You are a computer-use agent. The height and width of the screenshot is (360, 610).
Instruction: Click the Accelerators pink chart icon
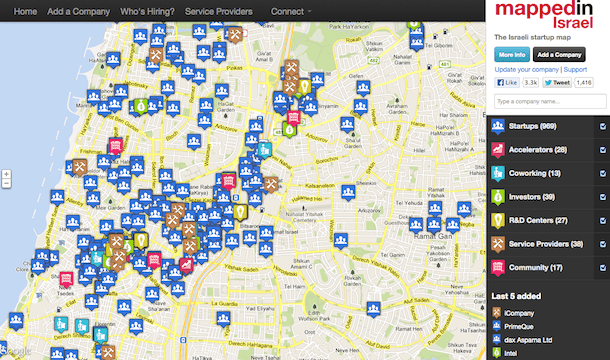tap(498, 150)
